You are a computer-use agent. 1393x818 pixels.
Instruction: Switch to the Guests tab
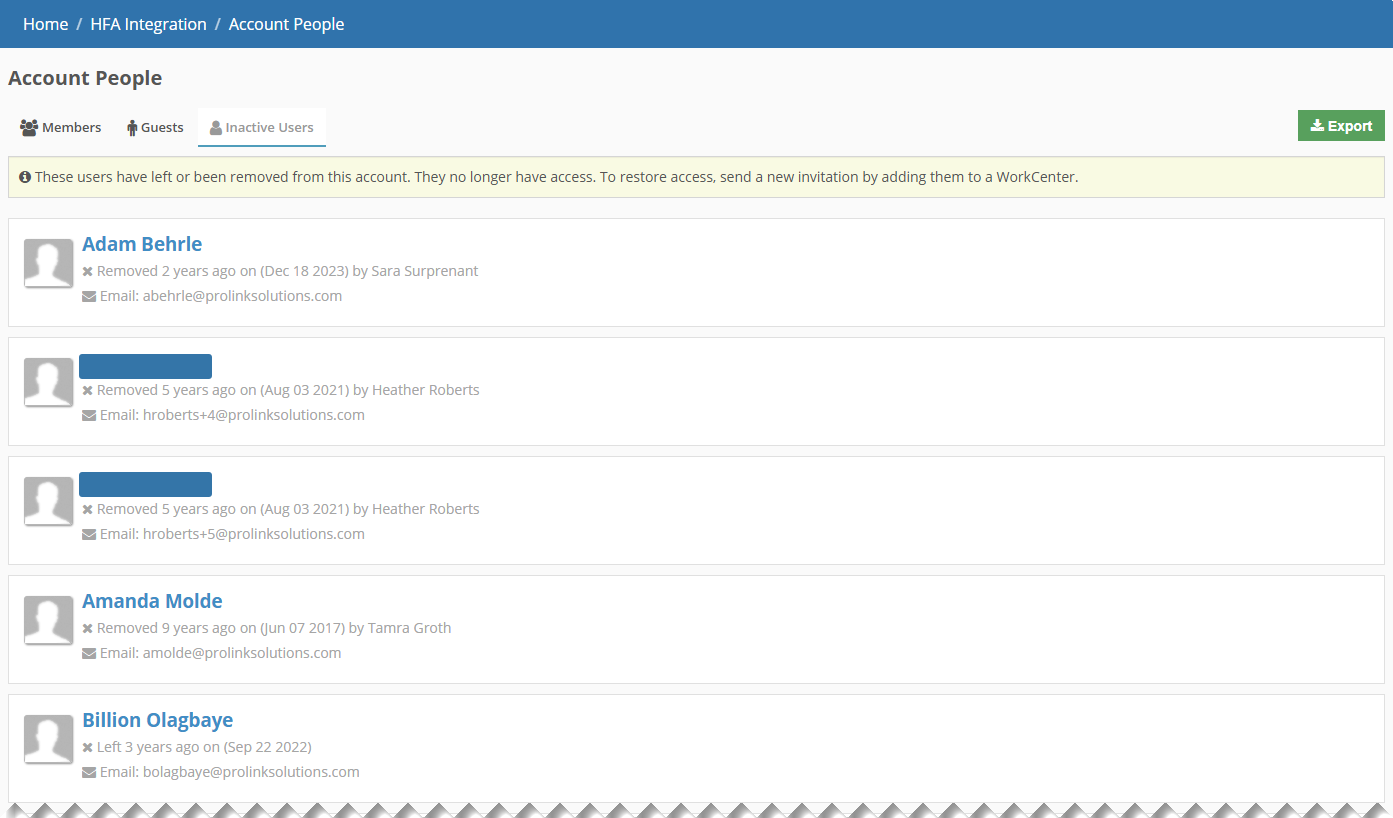coord(155,127)
